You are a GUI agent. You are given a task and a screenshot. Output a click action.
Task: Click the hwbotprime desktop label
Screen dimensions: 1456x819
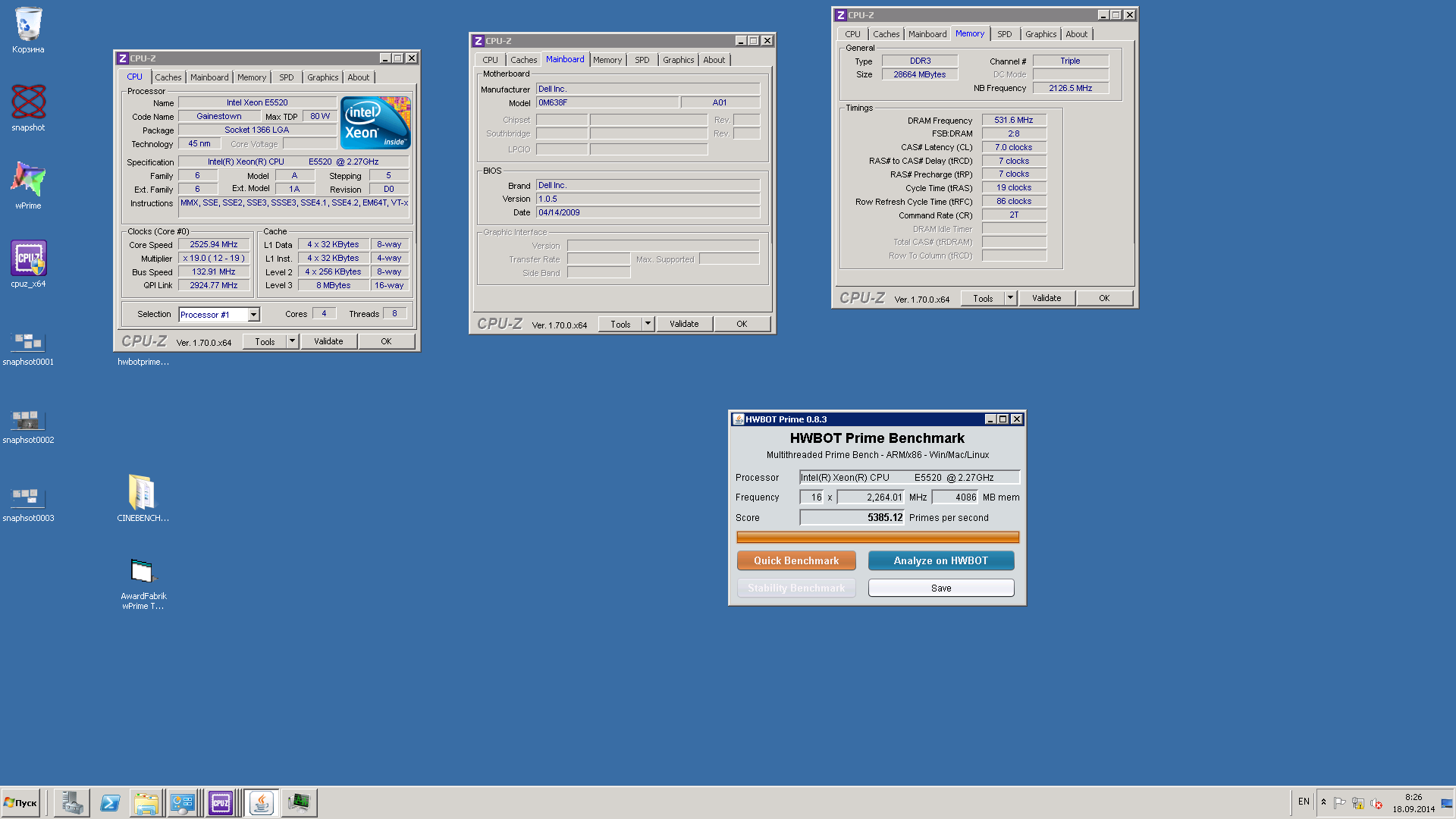tap(143, 362)
